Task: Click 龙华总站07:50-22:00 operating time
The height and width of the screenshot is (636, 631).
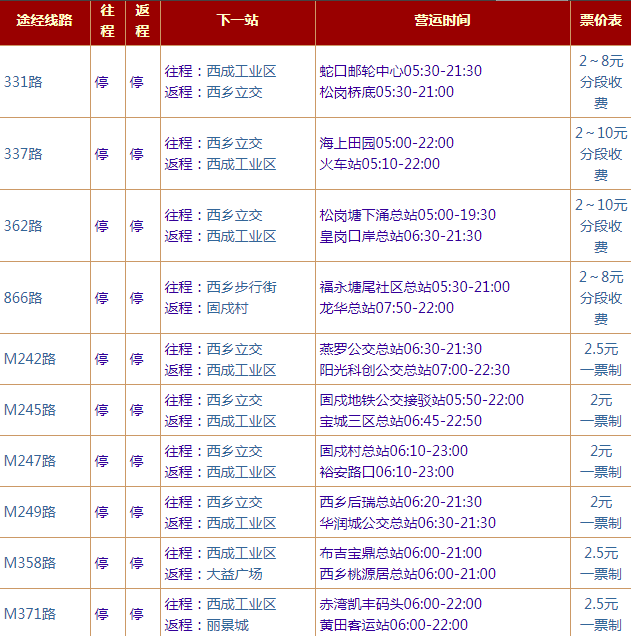Action: tap(386, 308)
